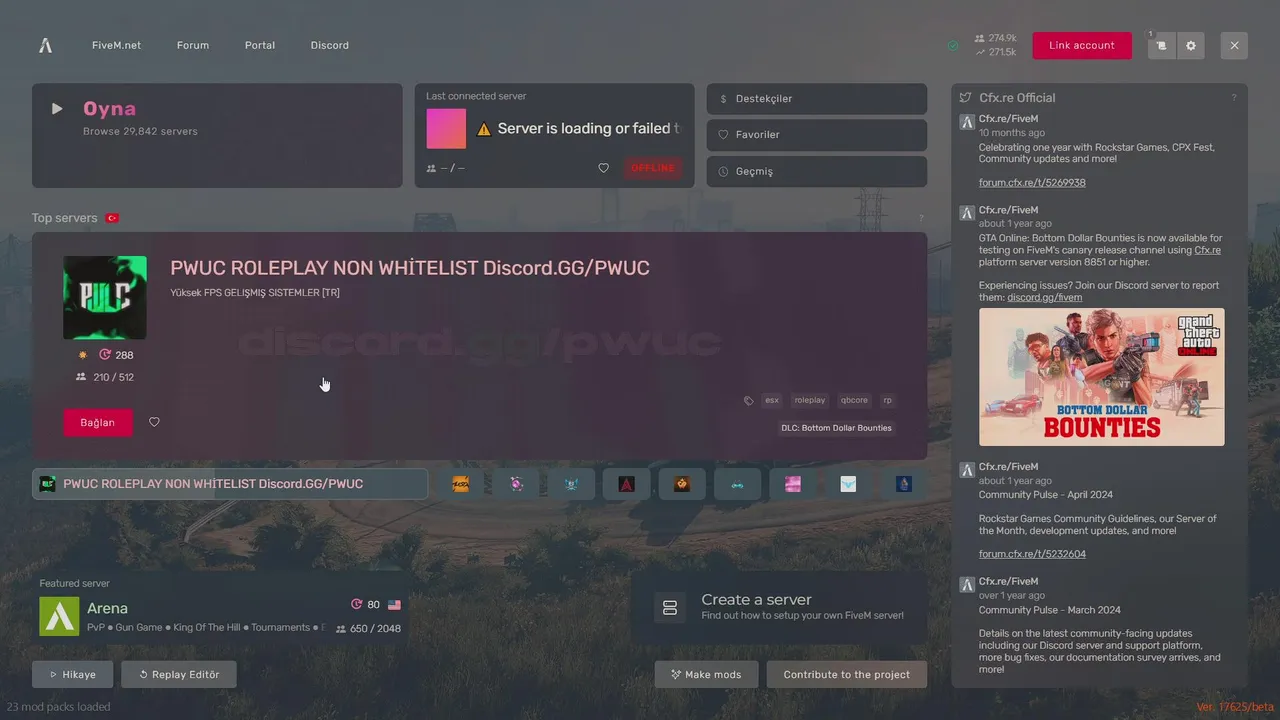The height and width of the screenshot is (720, 1280).
Task: Open the Forum menu item
Action: (x=193, y=45)
